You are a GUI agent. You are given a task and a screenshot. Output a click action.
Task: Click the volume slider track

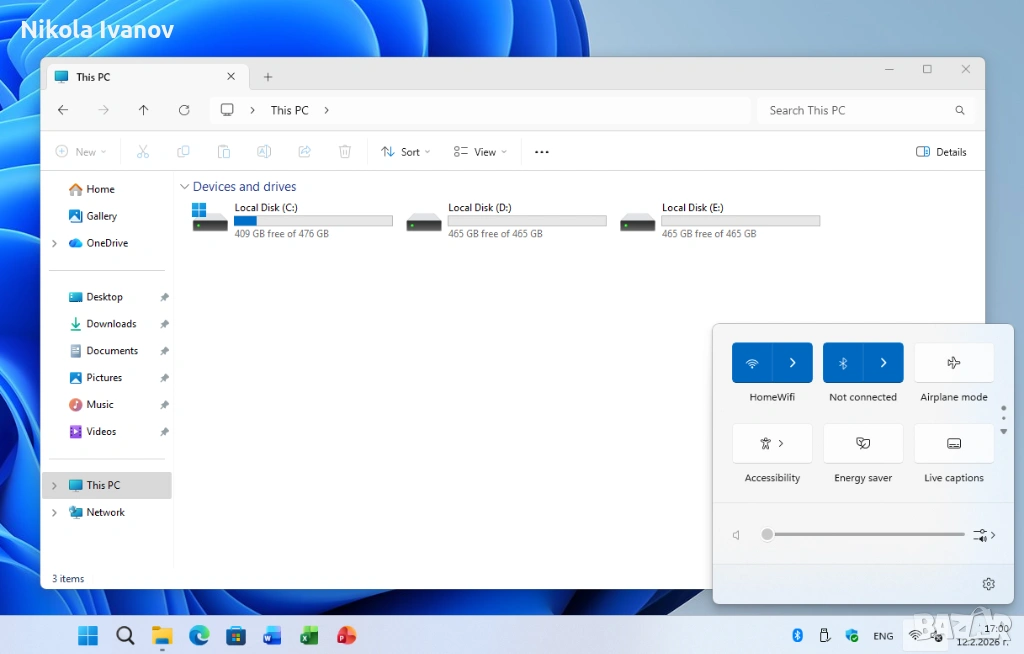(x=868, y=535)
